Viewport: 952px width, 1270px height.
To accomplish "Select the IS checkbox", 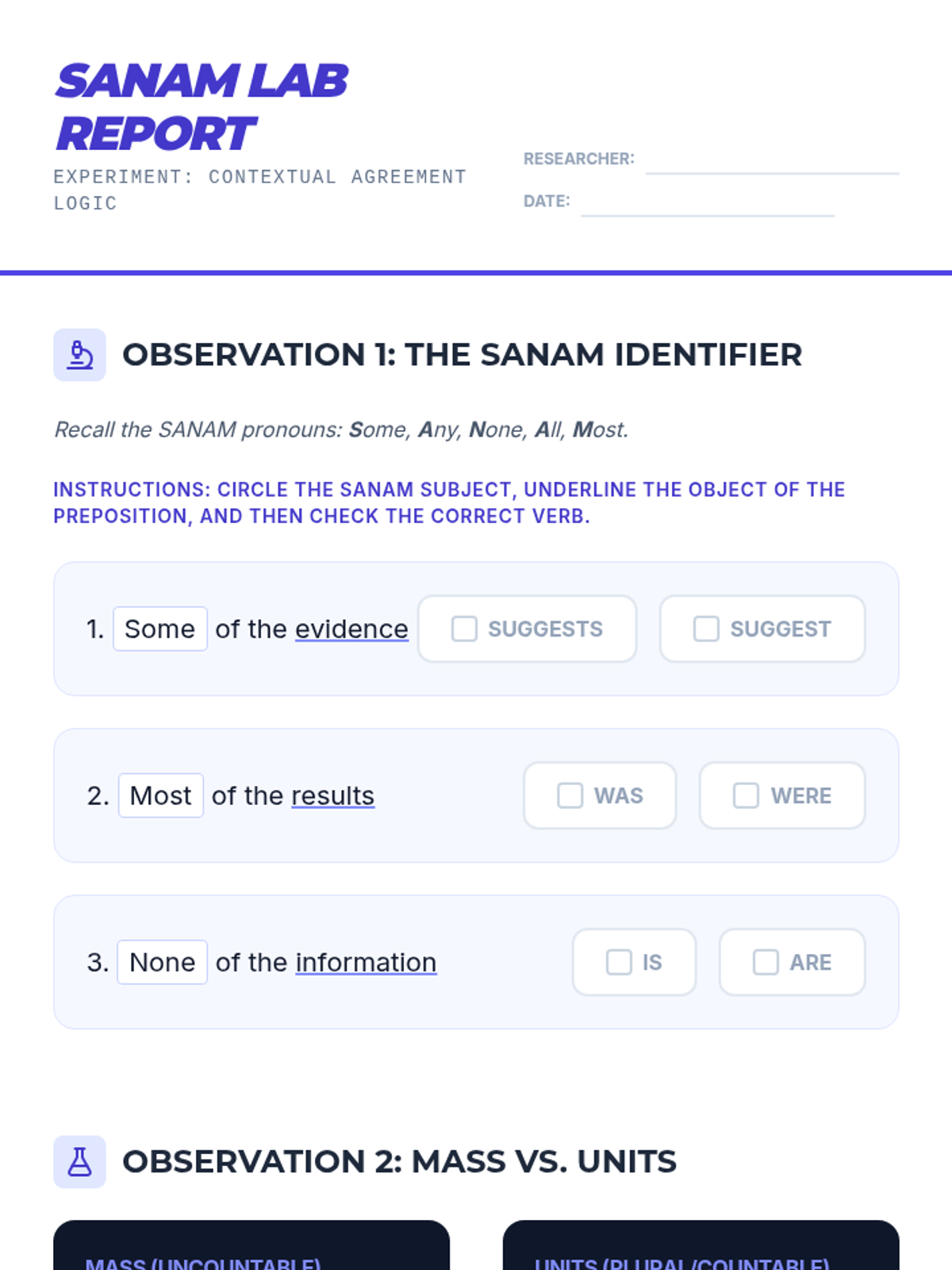I will coord(619,962).
